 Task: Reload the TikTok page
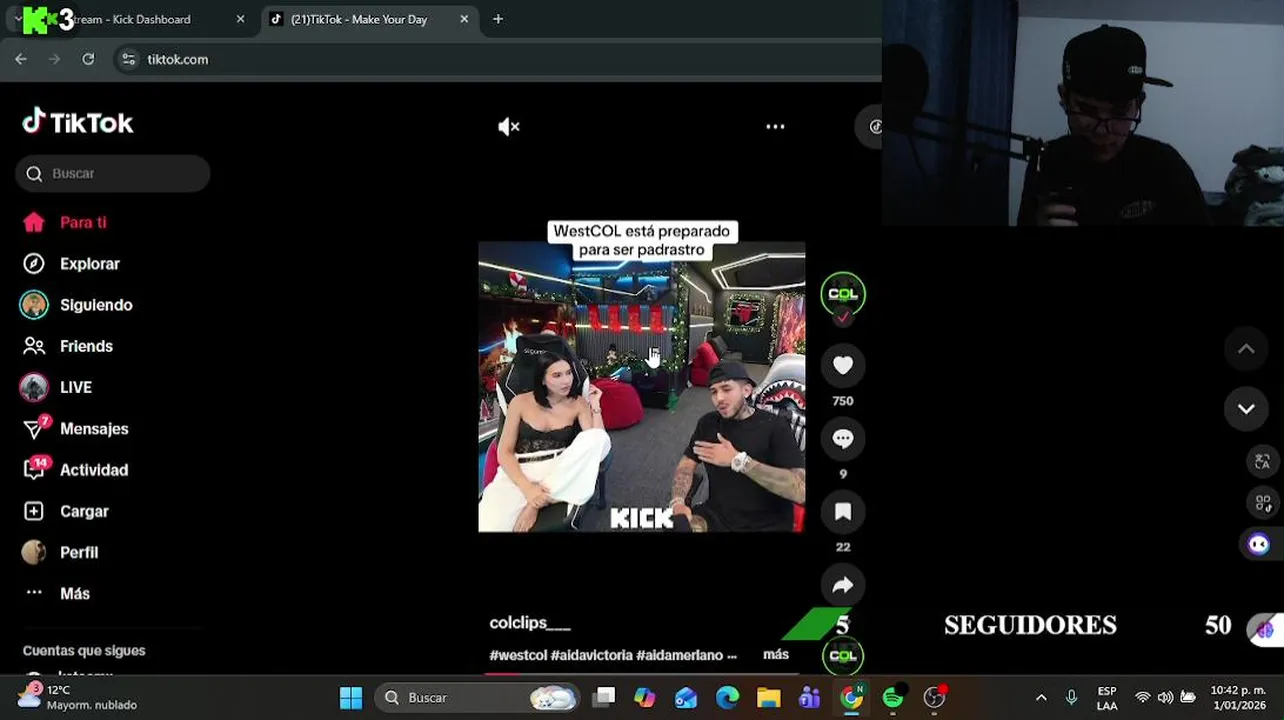tap(88, 59)
